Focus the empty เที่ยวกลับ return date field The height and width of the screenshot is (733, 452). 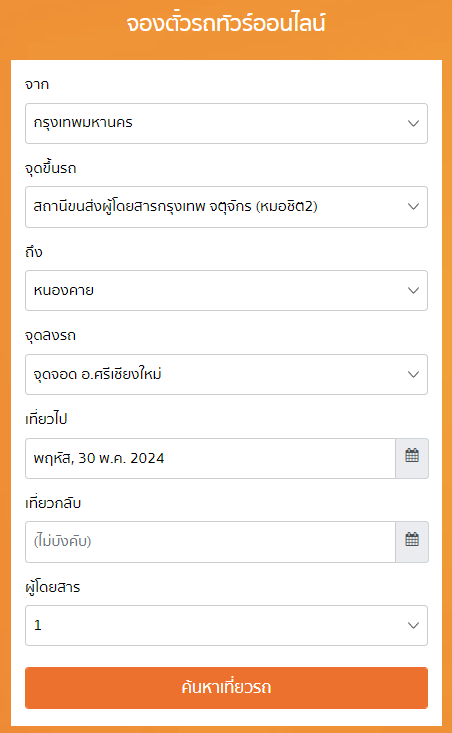point(210,542)
